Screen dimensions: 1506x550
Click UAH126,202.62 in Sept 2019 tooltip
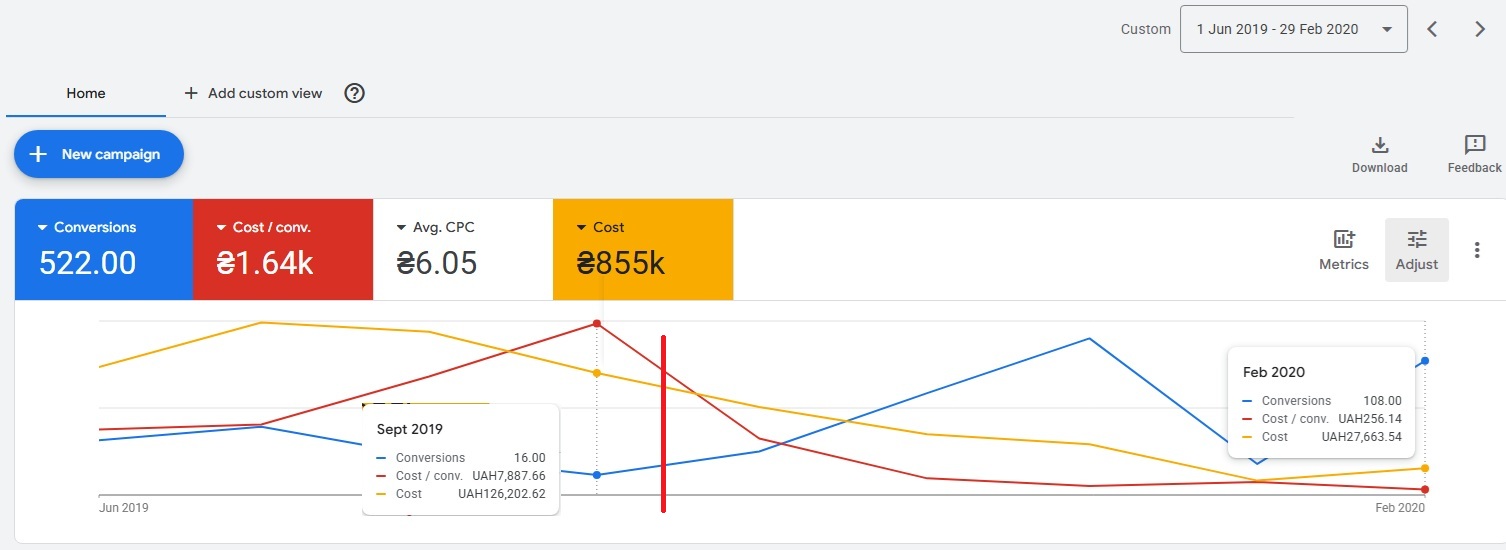point(502,494)
